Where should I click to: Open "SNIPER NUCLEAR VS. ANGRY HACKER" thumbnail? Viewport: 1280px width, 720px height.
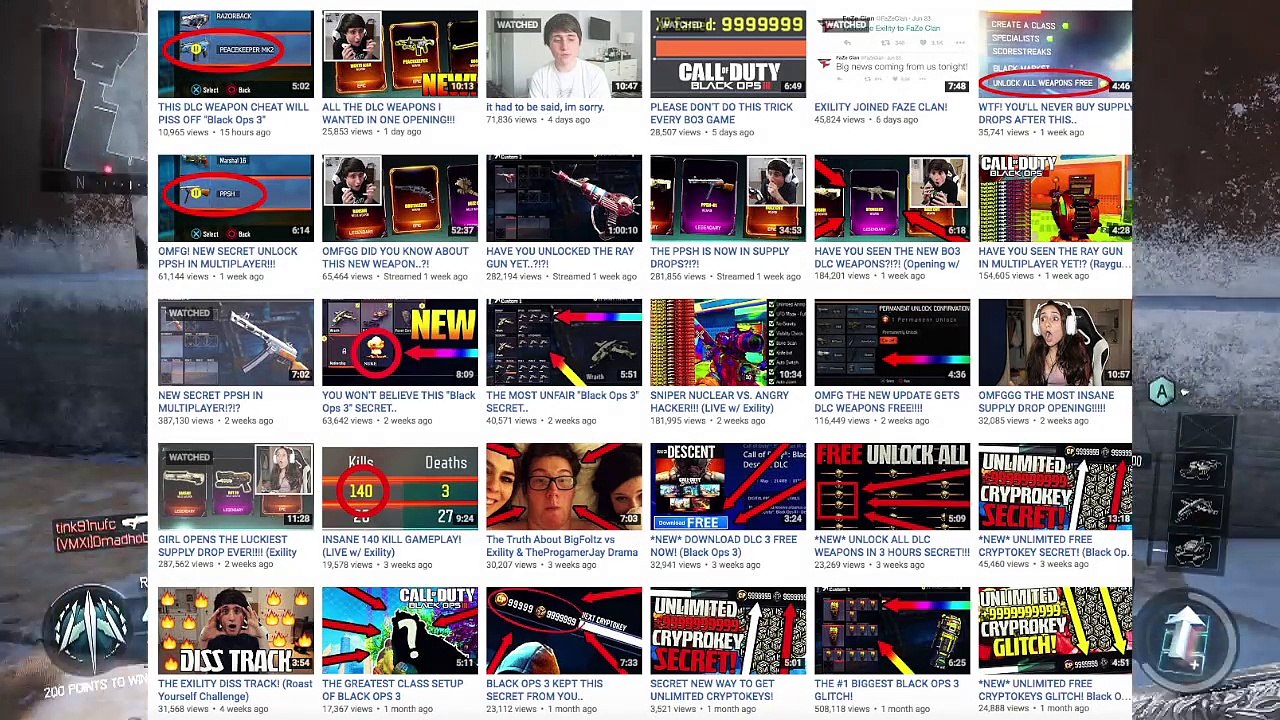click(x=728, y=342)
